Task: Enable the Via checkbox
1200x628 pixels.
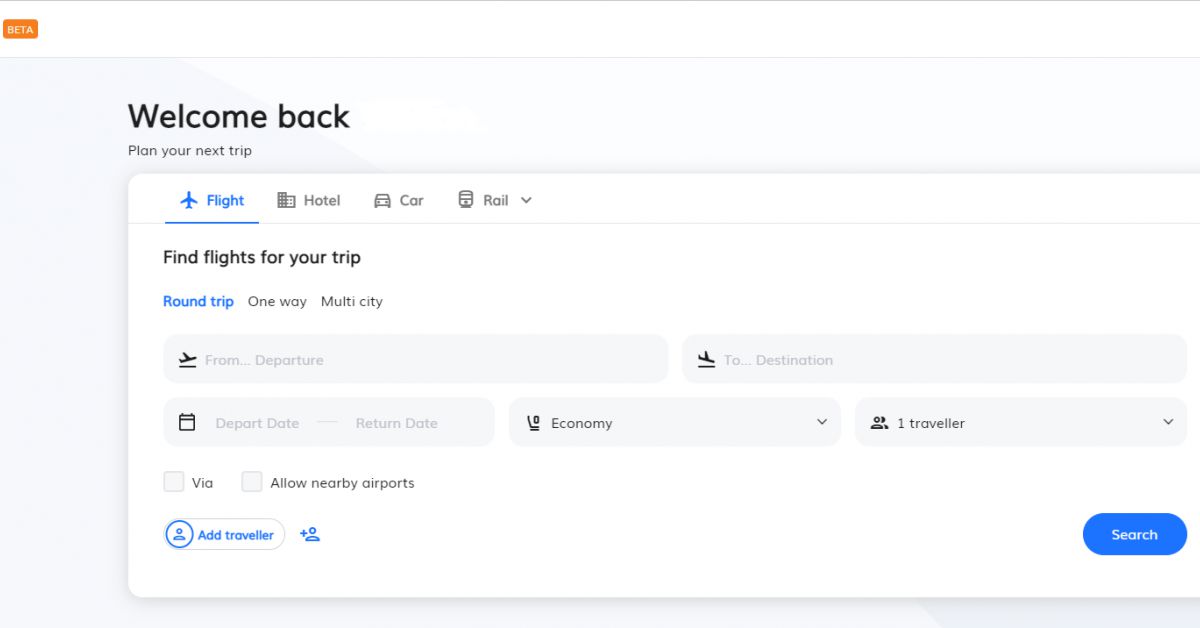Action: [174, 482]
